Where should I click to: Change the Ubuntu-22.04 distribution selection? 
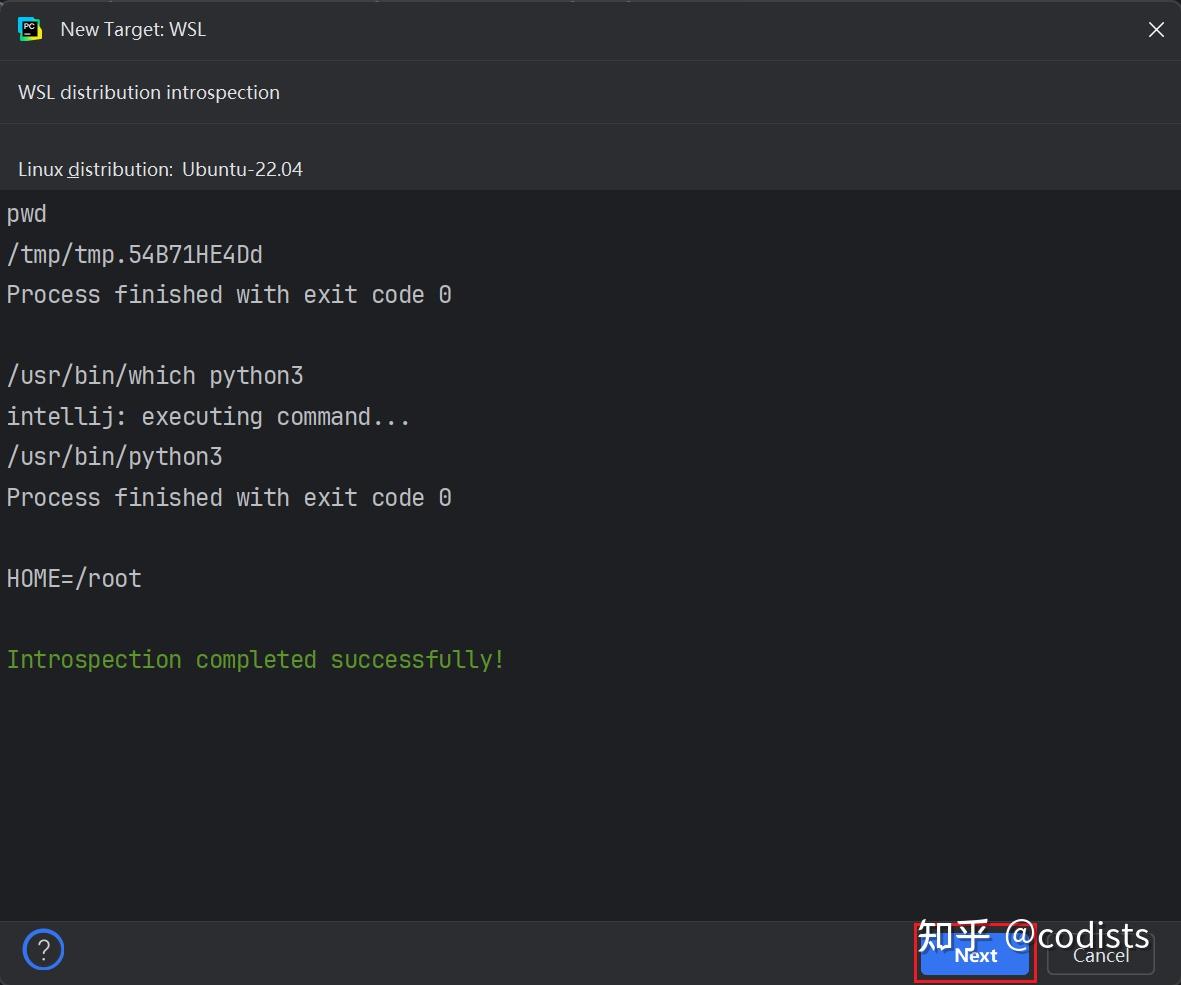[242, 169]
